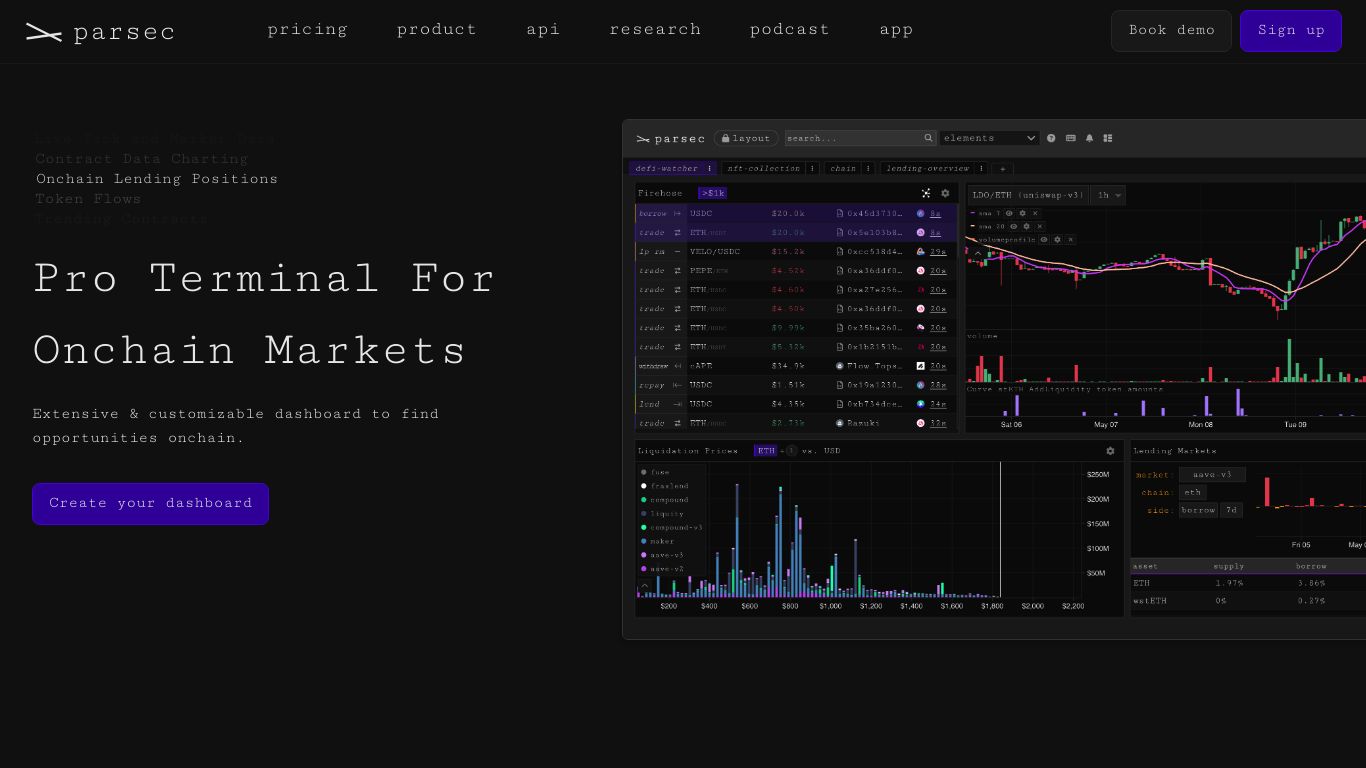1366x768 pixels.
Task: Toggle visibility of volumeprofile indicator
Action: [1044, 239]
